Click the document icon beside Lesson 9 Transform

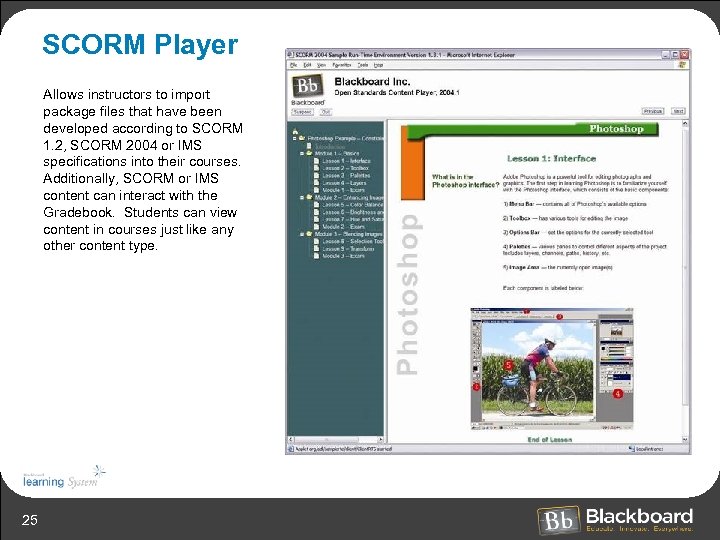316,248
